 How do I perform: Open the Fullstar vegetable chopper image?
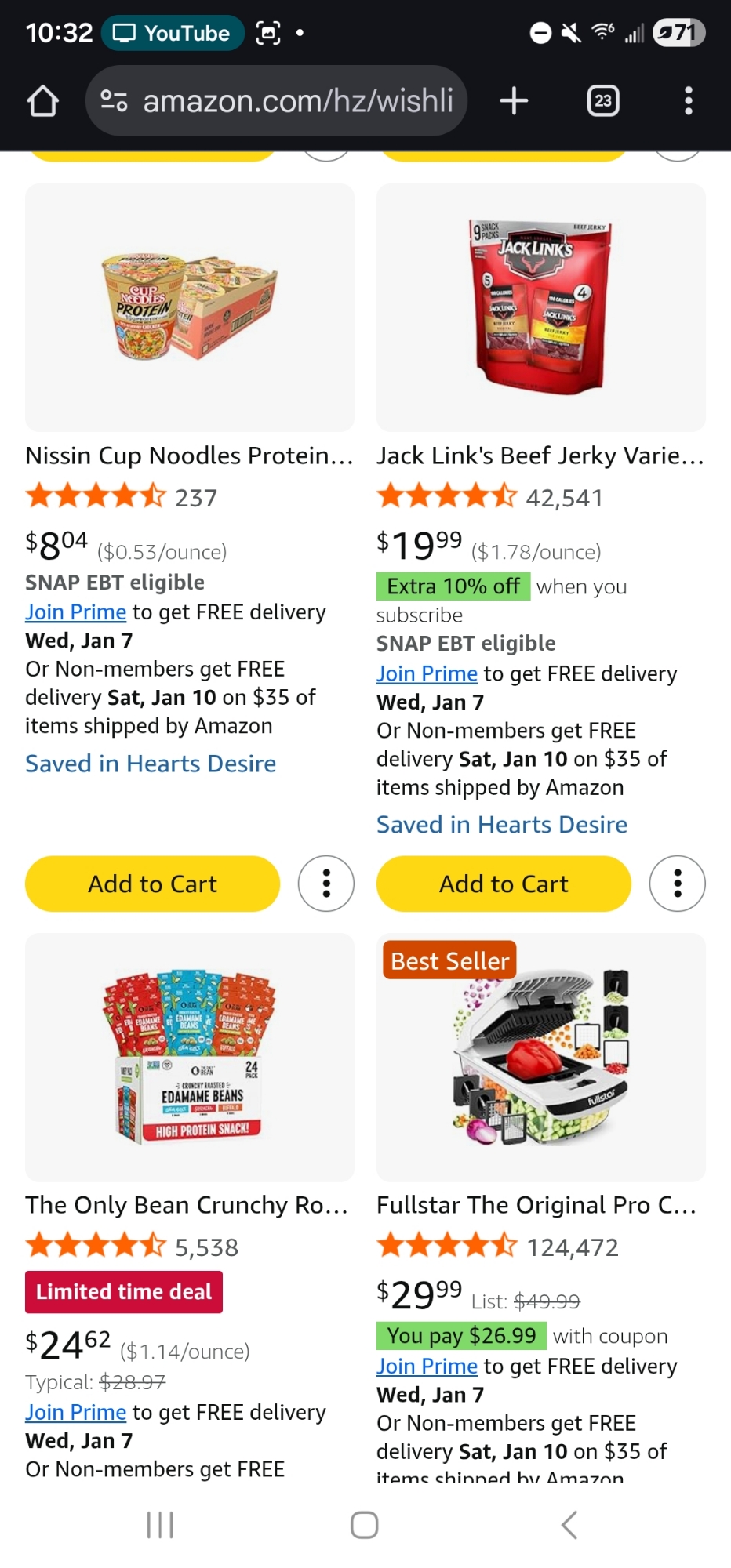click(541, 1057)
